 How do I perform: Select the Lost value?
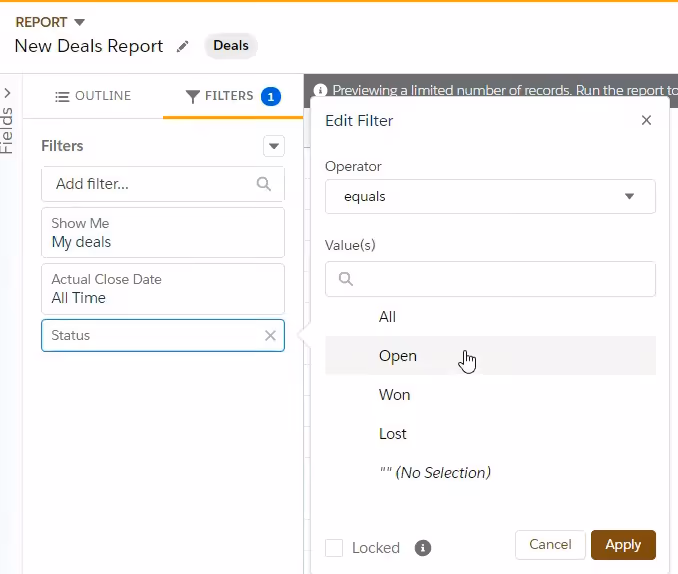click(490, 433)
